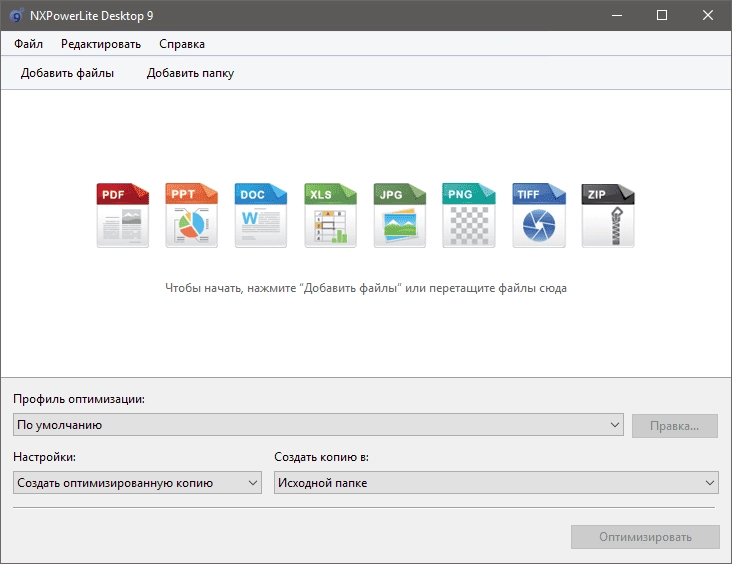Image resolution: width=732 pixels, height=564 pixels.
Task: Minimize the NXPowerLite window
Action: click(617, 15)
